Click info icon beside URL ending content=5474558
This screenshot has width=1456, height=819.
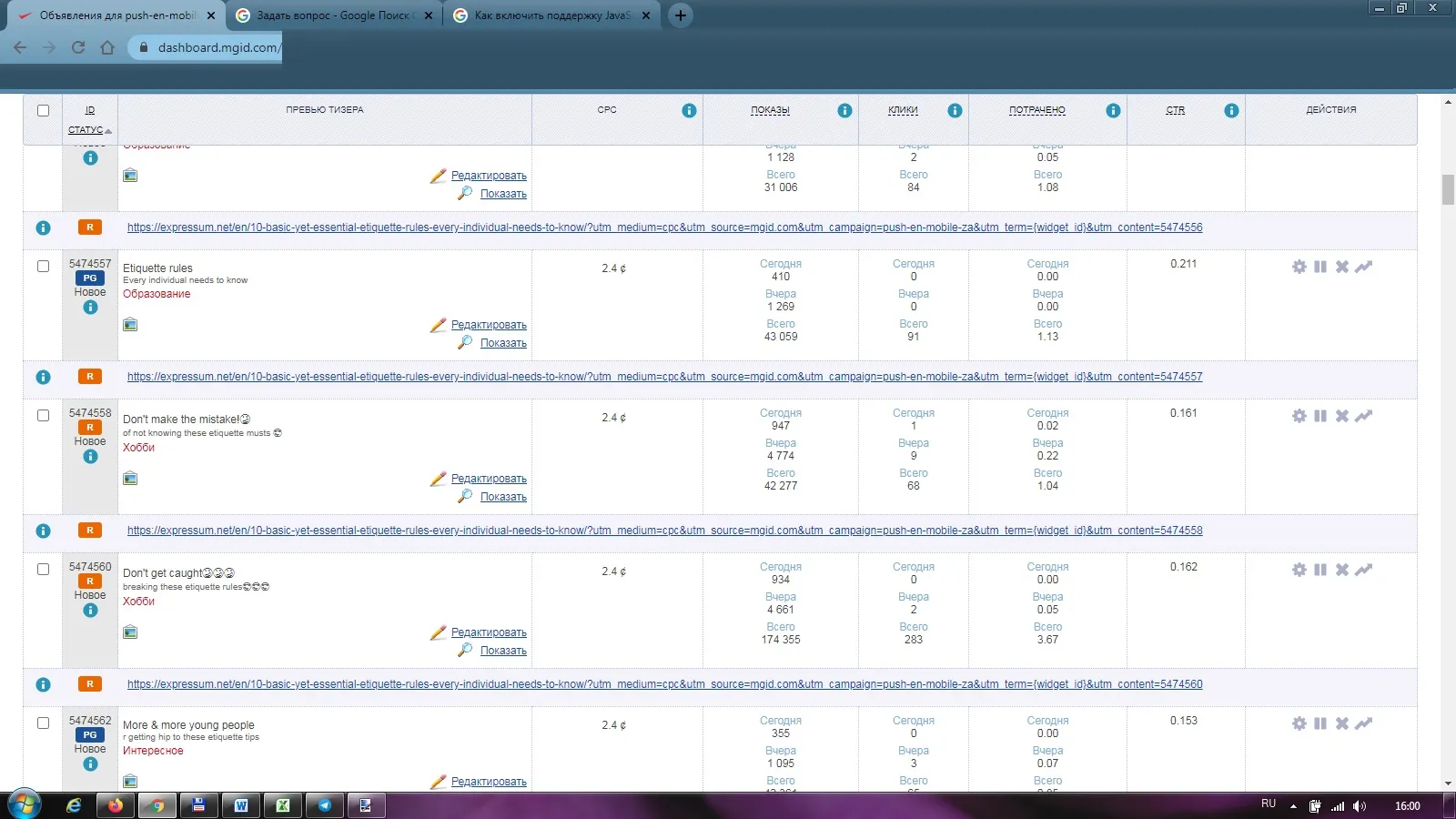(43, 531)
